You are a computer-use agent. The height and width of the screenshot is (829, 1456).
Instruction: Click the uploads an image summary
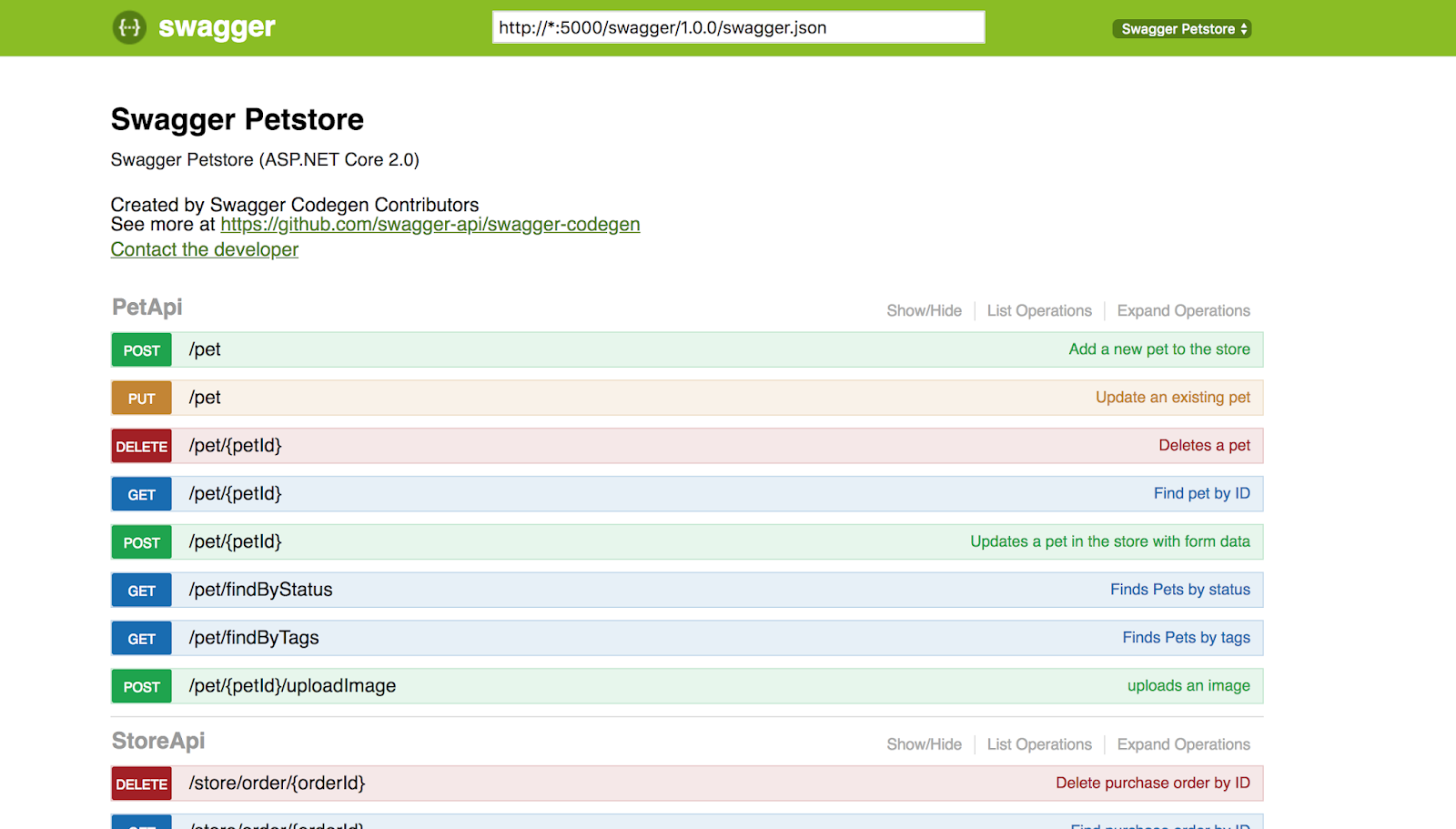(x=1189, y=687)
